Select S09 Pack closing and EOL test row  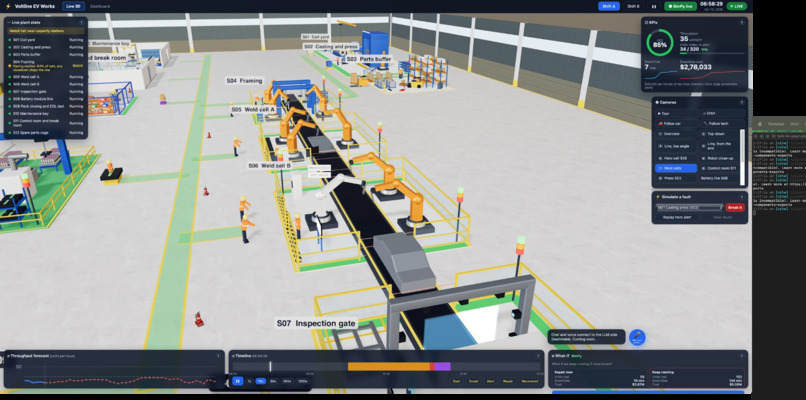pyautogui.click(x=46, y=106)
